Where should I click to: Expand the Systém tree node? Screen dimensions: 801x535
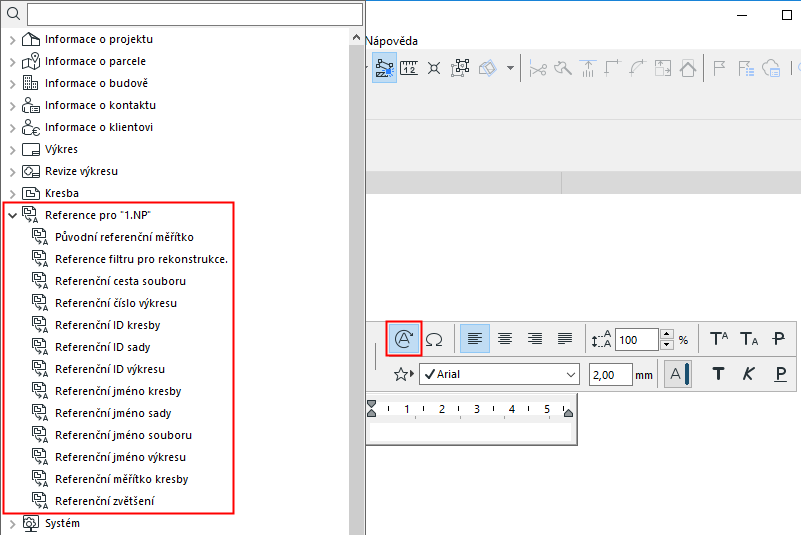[x=13, y=524]
